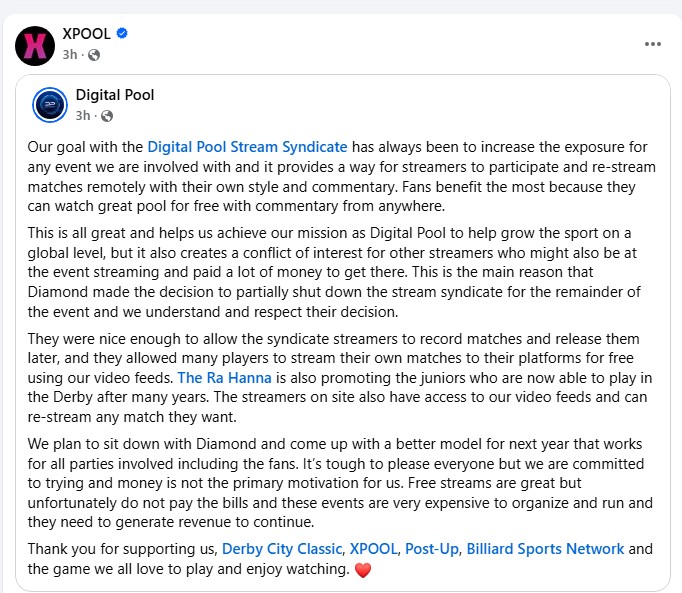This screenshot has height=593, width=682.
Task: Visit the Derby City Classic page link
Action: (282, 549)
